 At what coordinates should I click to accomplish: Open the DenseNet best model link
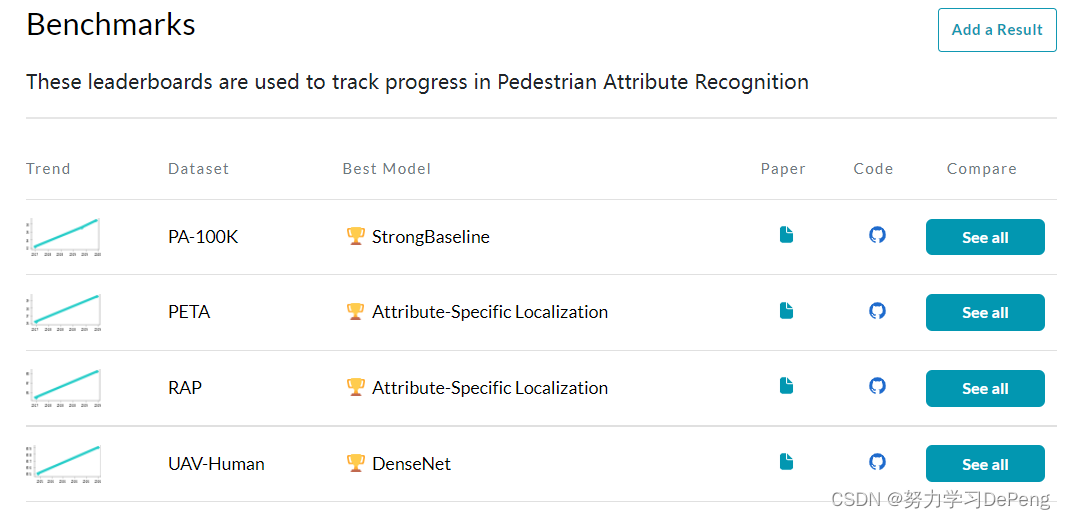pos(411,464)
